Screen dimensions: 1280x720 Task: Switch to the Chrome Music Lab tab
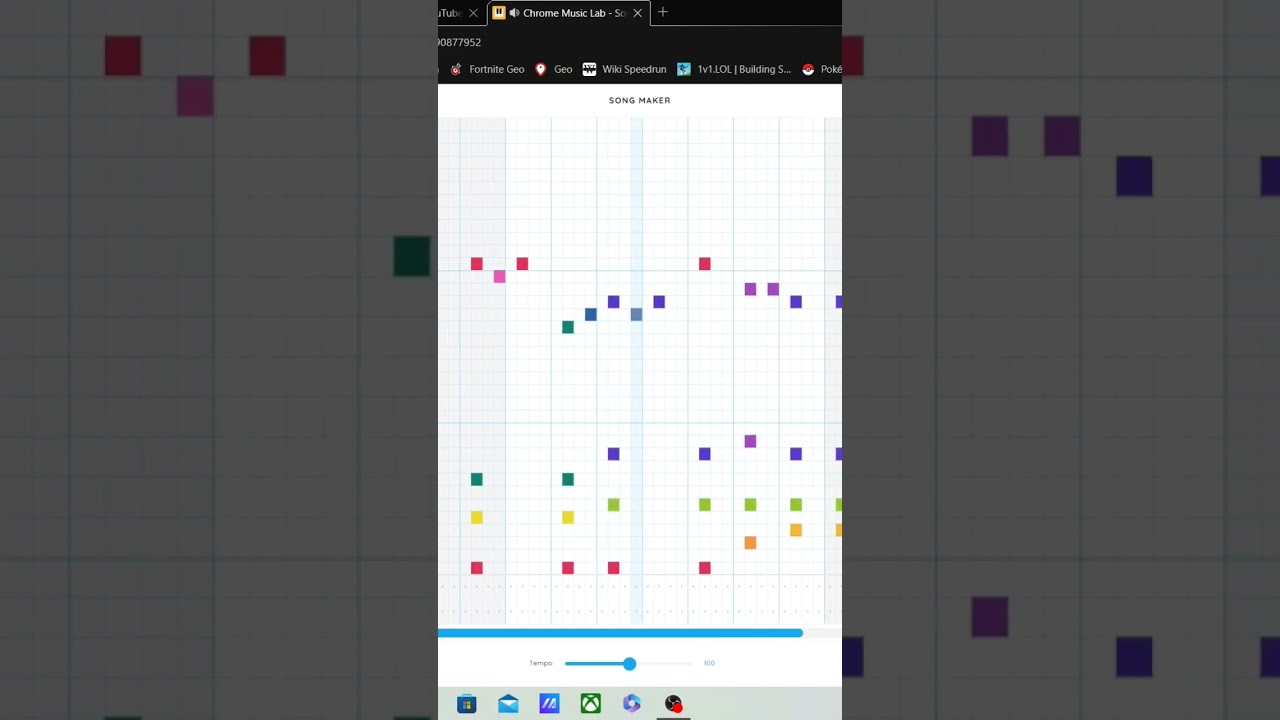(x=568, y=13)
